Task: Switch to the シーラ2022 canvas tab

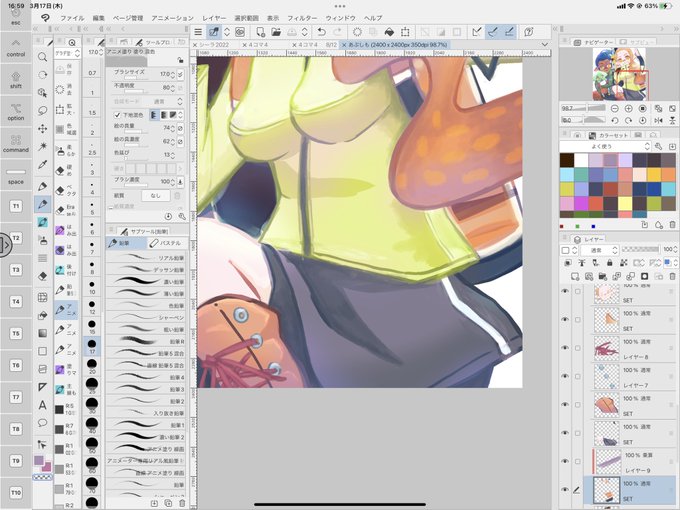Action: tap(214, 45)
